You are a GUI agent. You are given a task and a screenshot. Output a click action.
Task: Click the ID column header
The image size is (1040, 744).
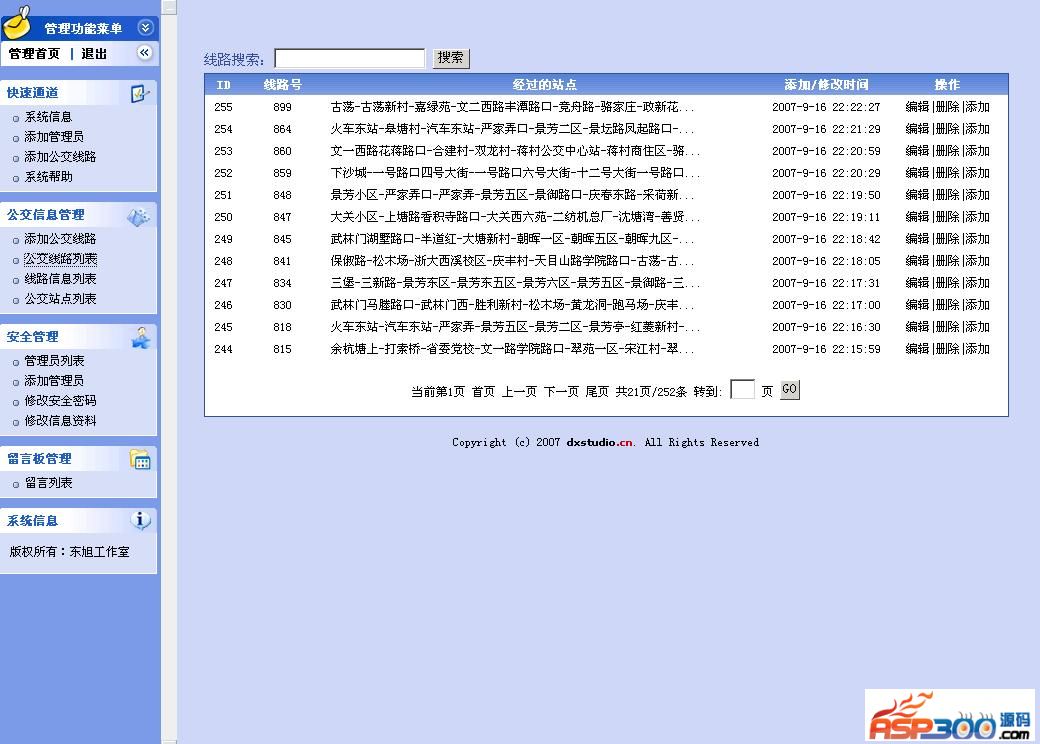tap(224, 85)
